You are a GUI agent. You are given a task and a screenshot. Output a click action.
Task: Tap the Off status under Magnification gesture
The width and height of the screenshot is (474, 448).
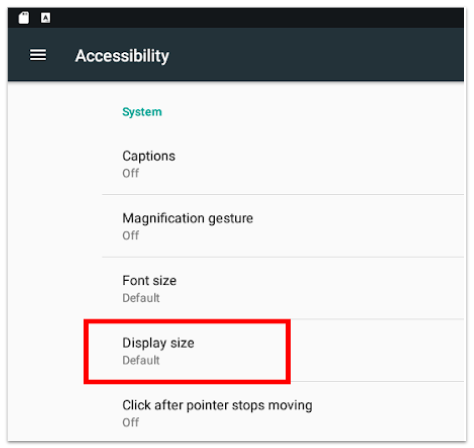(x=131, y=236)
